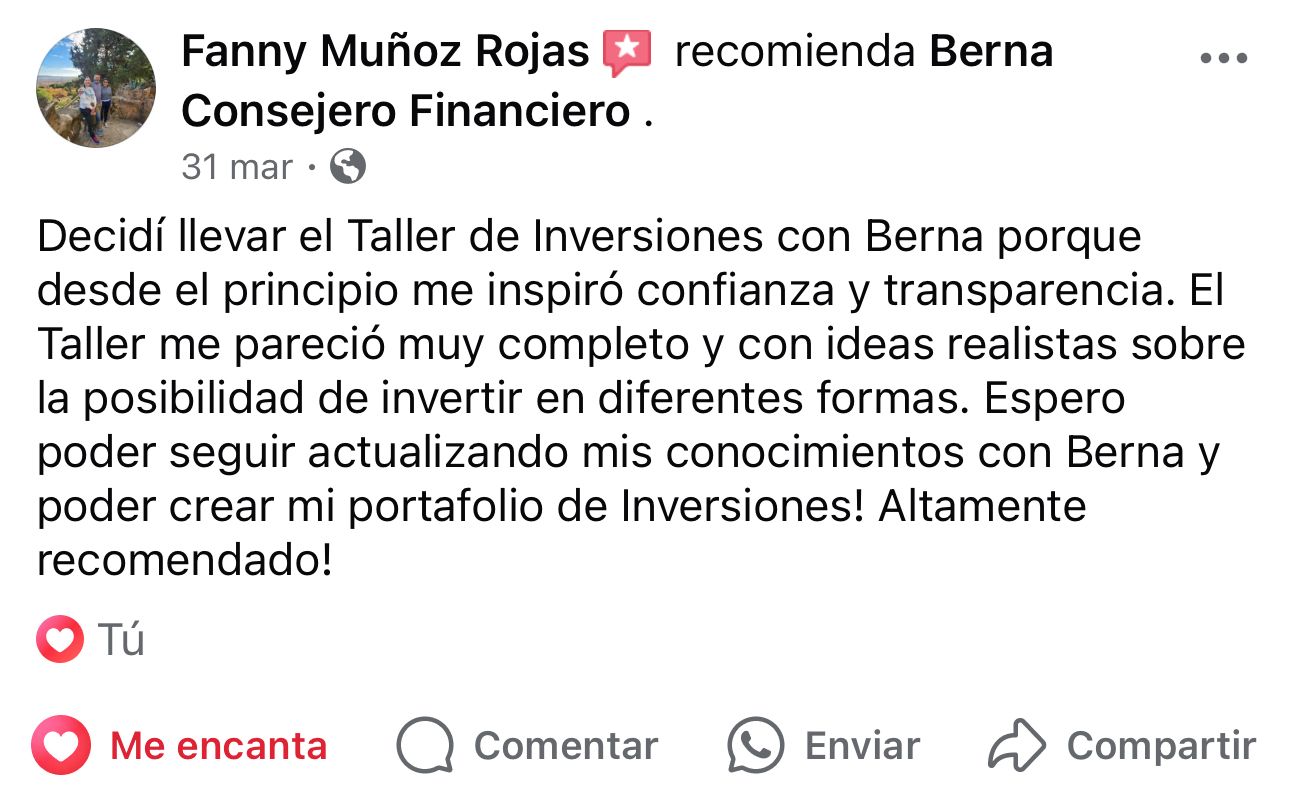
Task: Click the Compartir arrow icon
Action: [1016, 746]
